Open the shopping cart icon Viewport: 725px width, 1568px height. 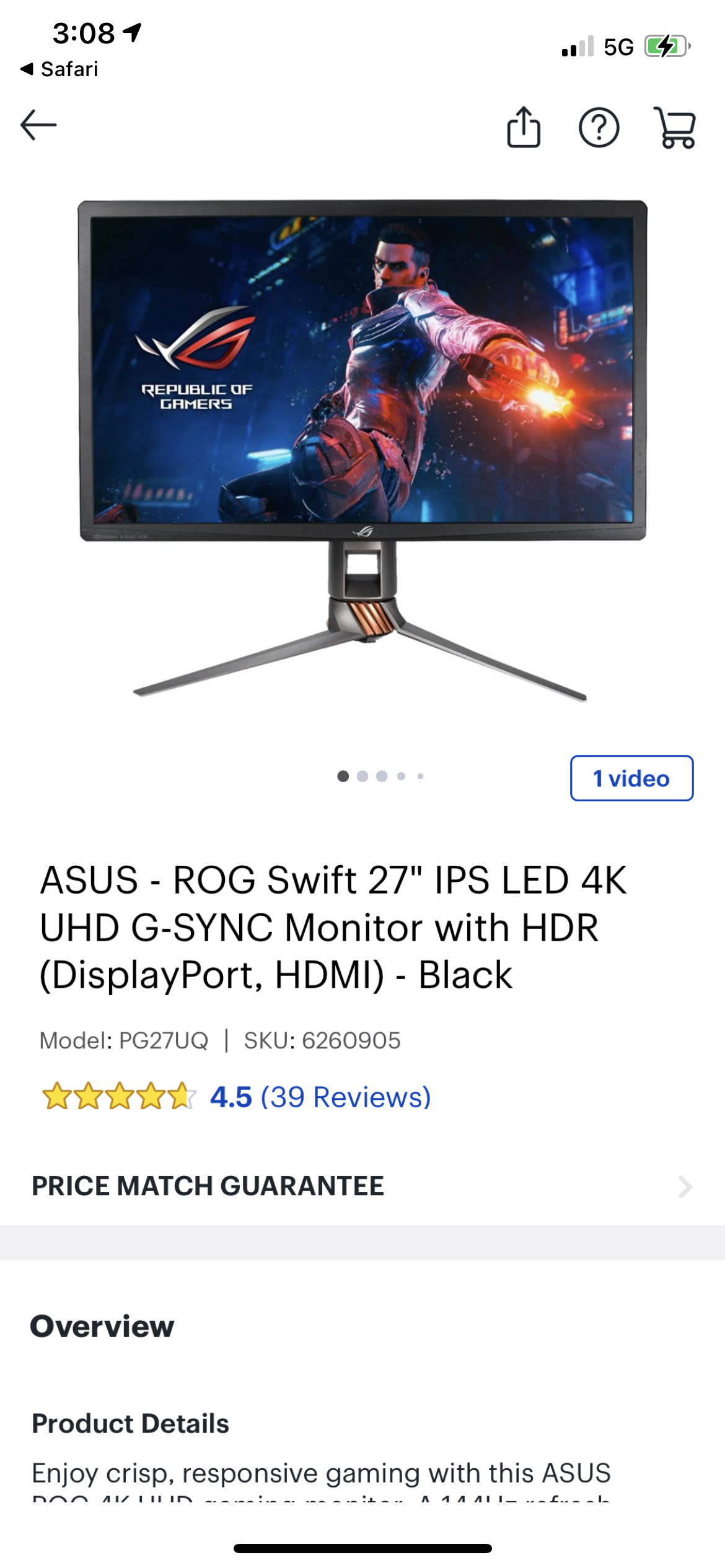(675, 128)
